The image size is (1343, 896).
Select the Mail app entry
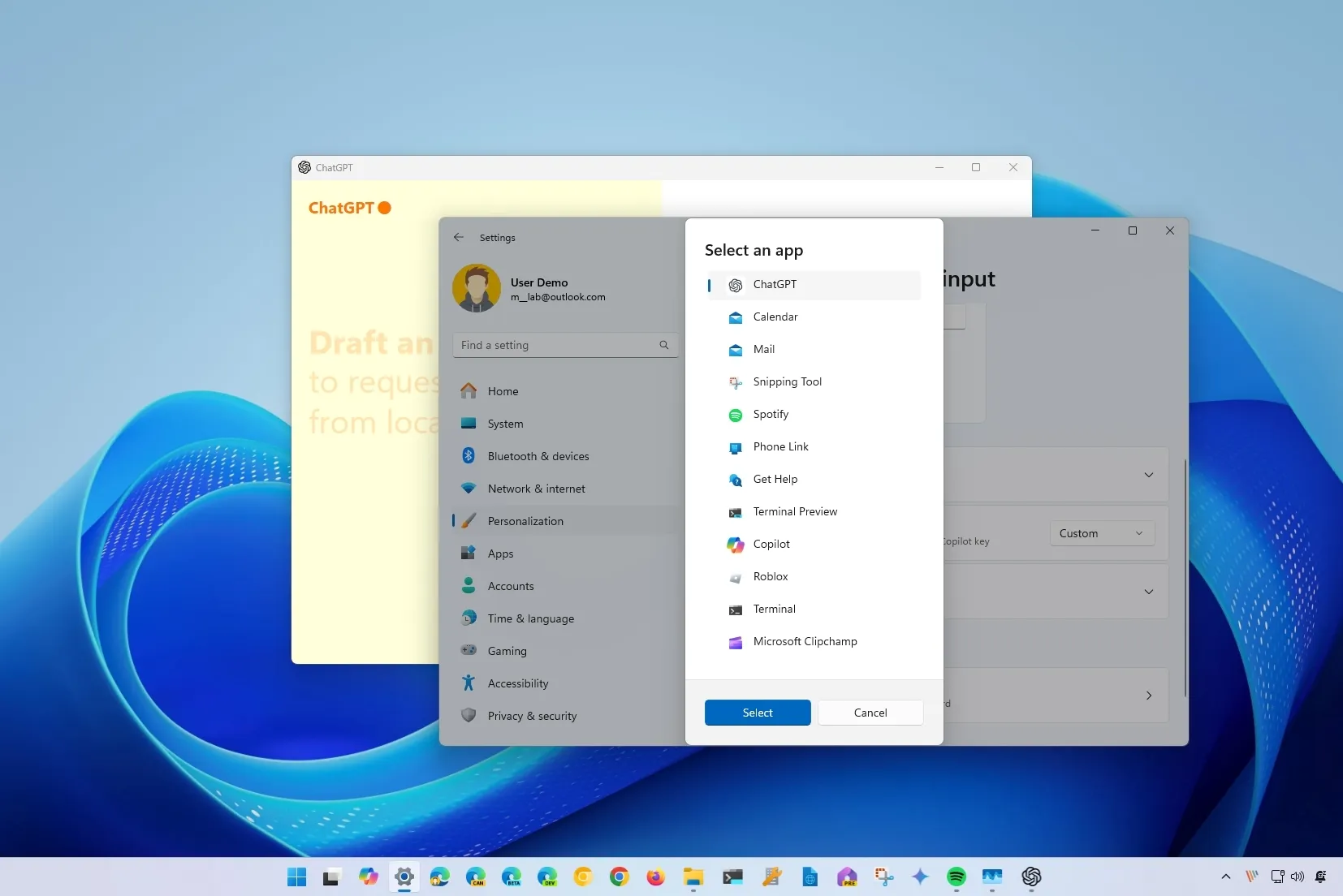point(761,350)
